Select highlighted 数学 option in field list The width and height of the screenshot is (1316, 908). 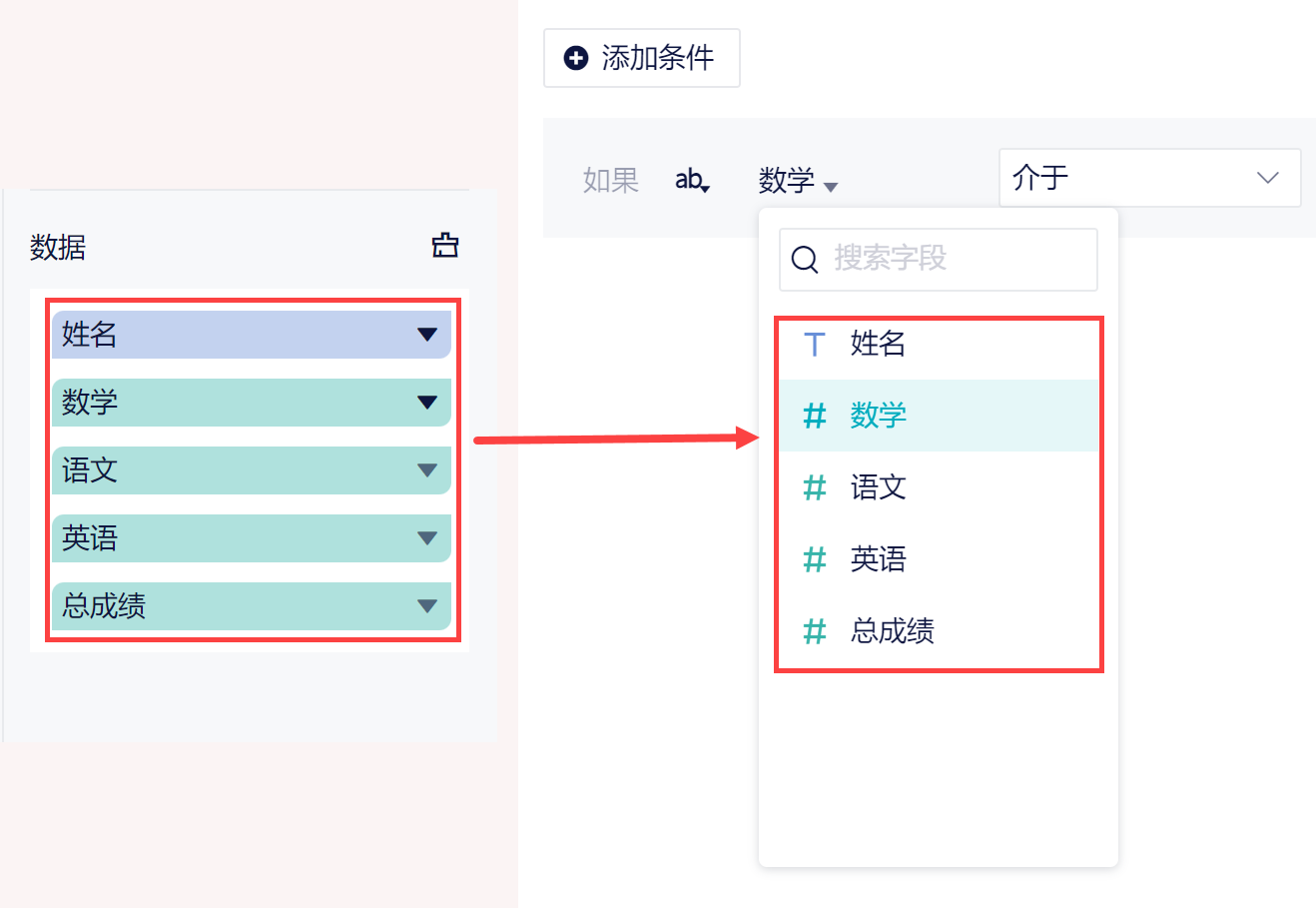878,416
